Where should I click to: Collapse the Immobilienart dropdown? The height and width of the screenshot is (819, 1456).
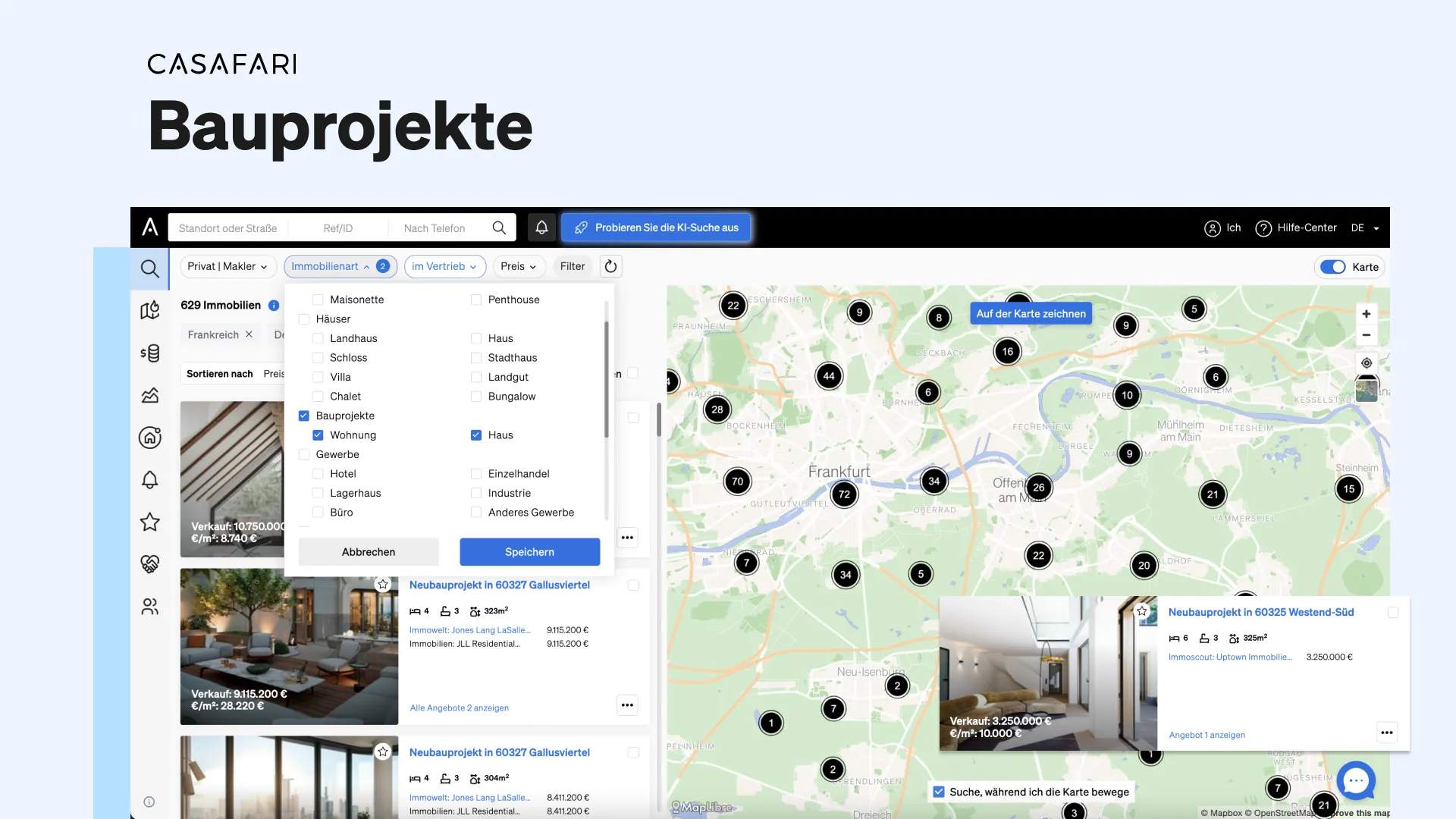click(x=340, y=266)
